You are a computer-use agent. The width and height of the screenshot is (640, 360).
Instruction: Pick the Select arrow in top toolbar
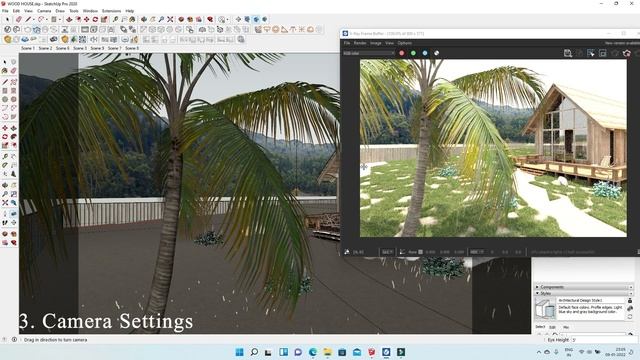pos(7,19)
